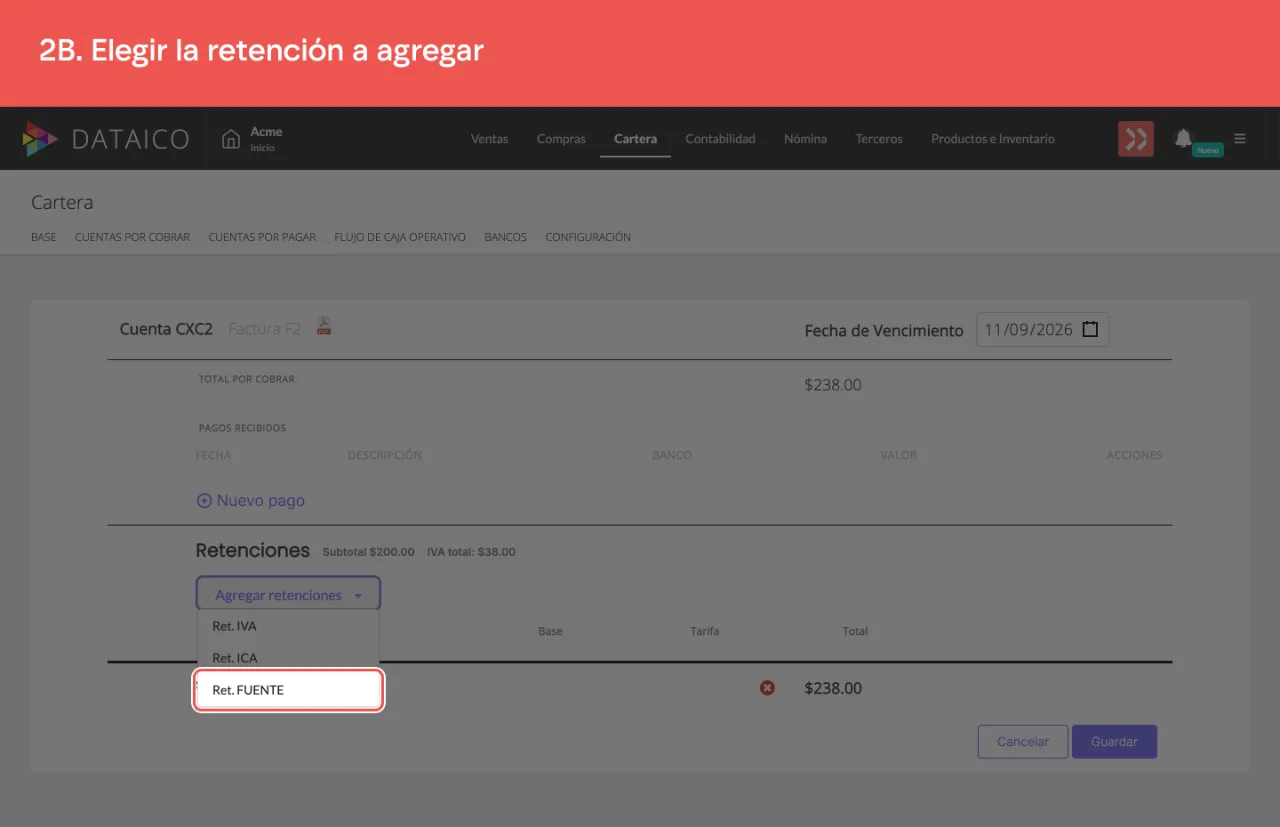Switch to the BASE tab
The image size is (1280, 827).
pyautogui.click(x=44, y=237)
